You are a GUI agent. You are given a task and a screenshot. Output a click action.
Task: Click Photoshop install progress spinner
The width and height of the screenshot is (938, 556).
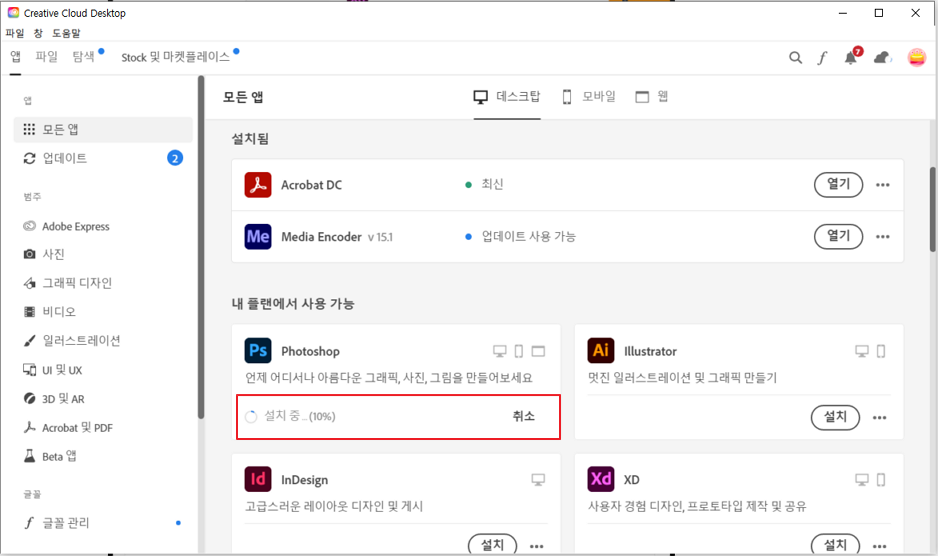click(x=251, y=417)
